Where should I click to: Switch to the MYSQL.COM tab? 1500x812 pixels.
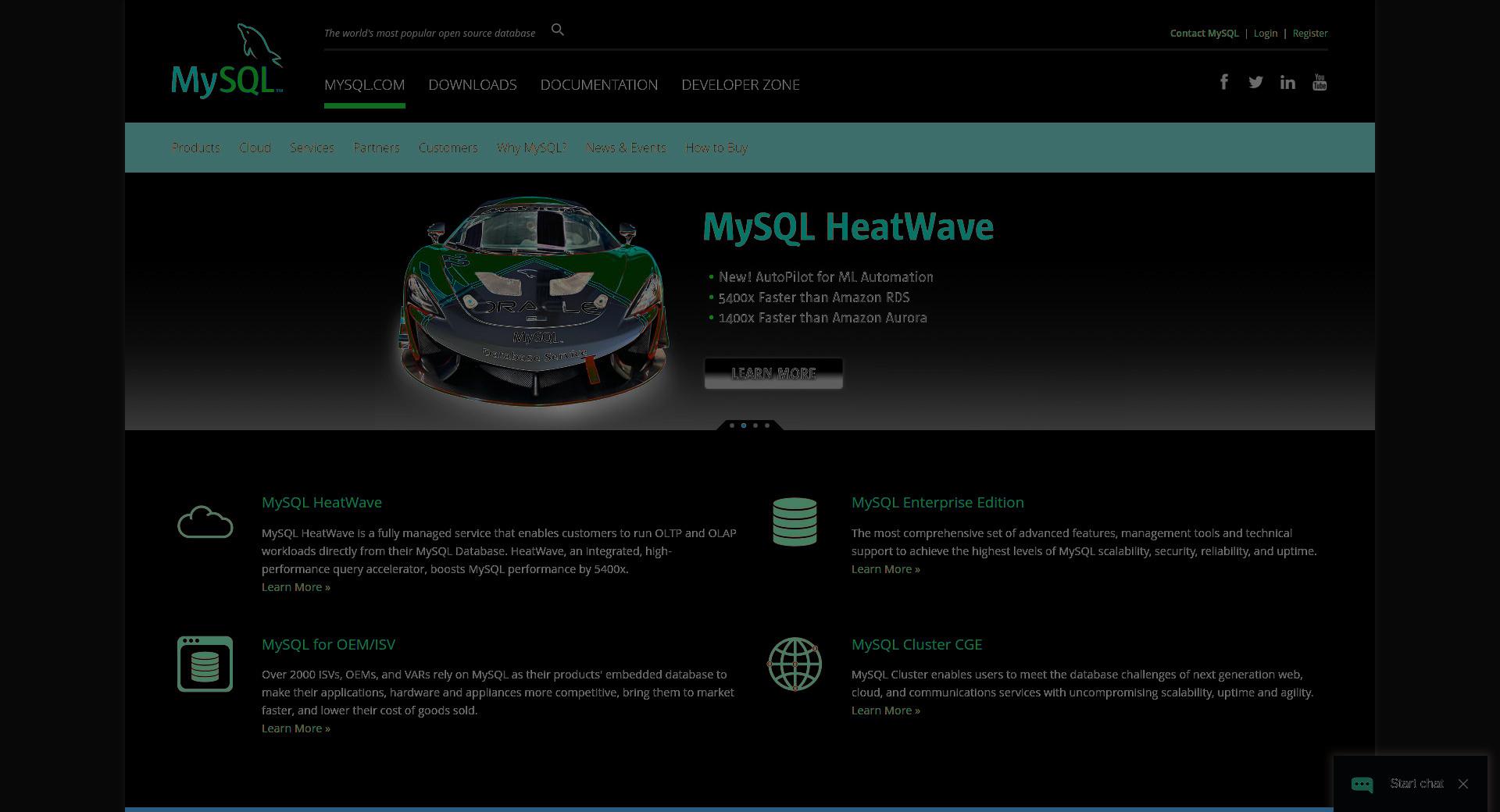364,84
